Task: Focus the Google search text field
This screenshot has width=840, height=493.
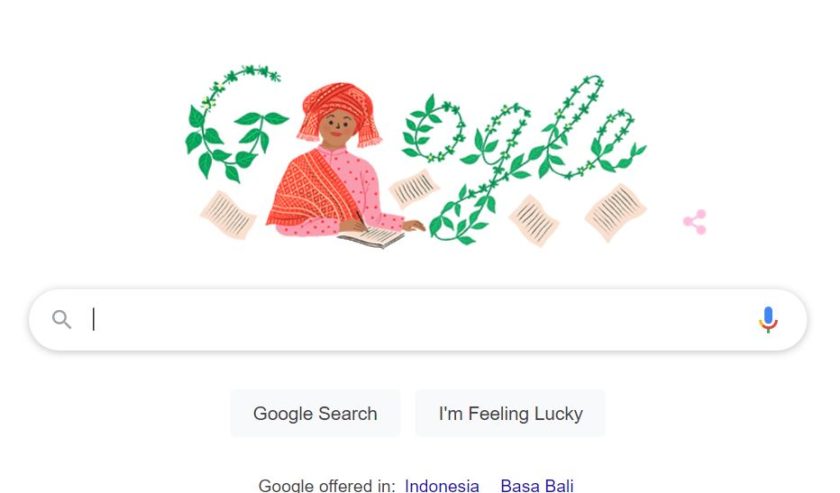Action: 418,320
